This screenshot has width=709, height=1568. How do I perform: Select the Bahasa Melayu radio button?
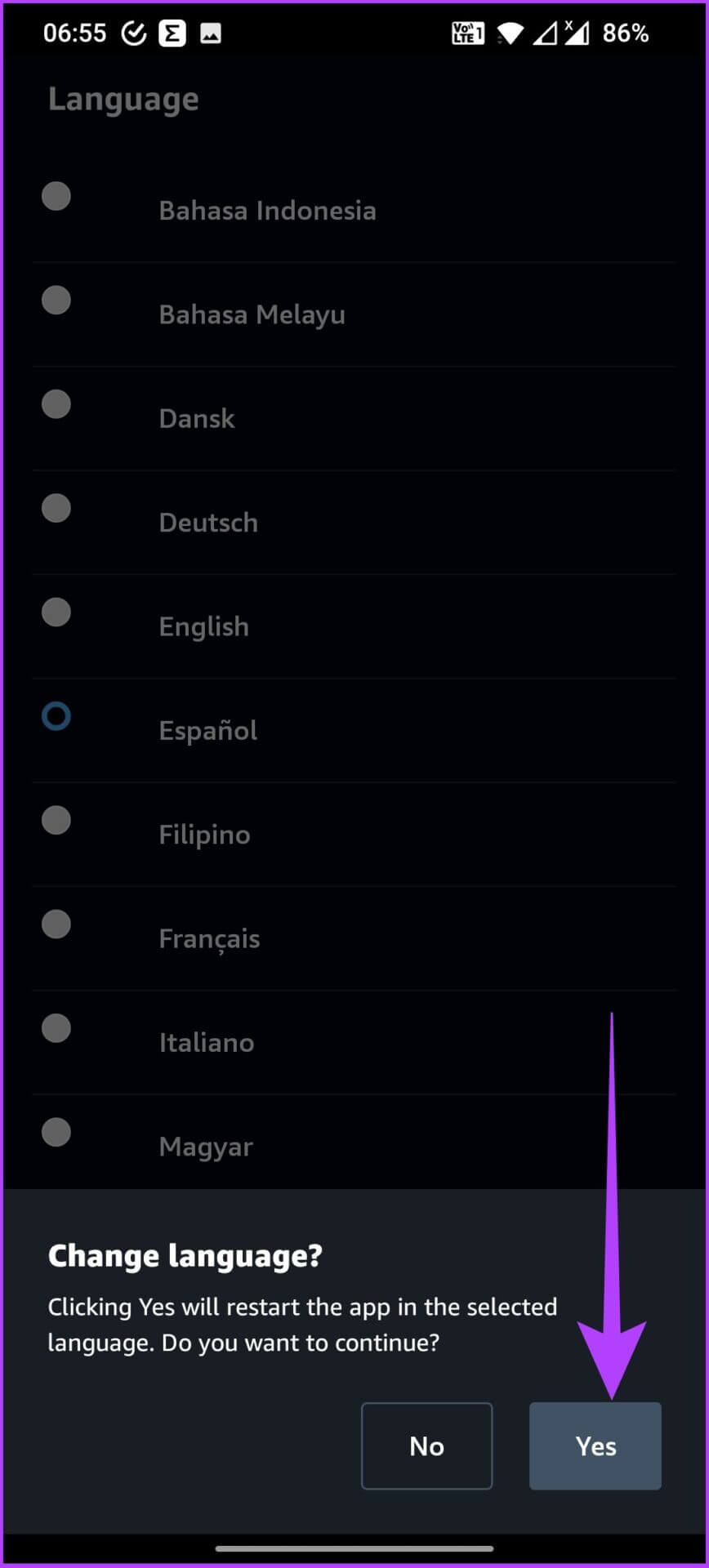[x=56, y=301]
